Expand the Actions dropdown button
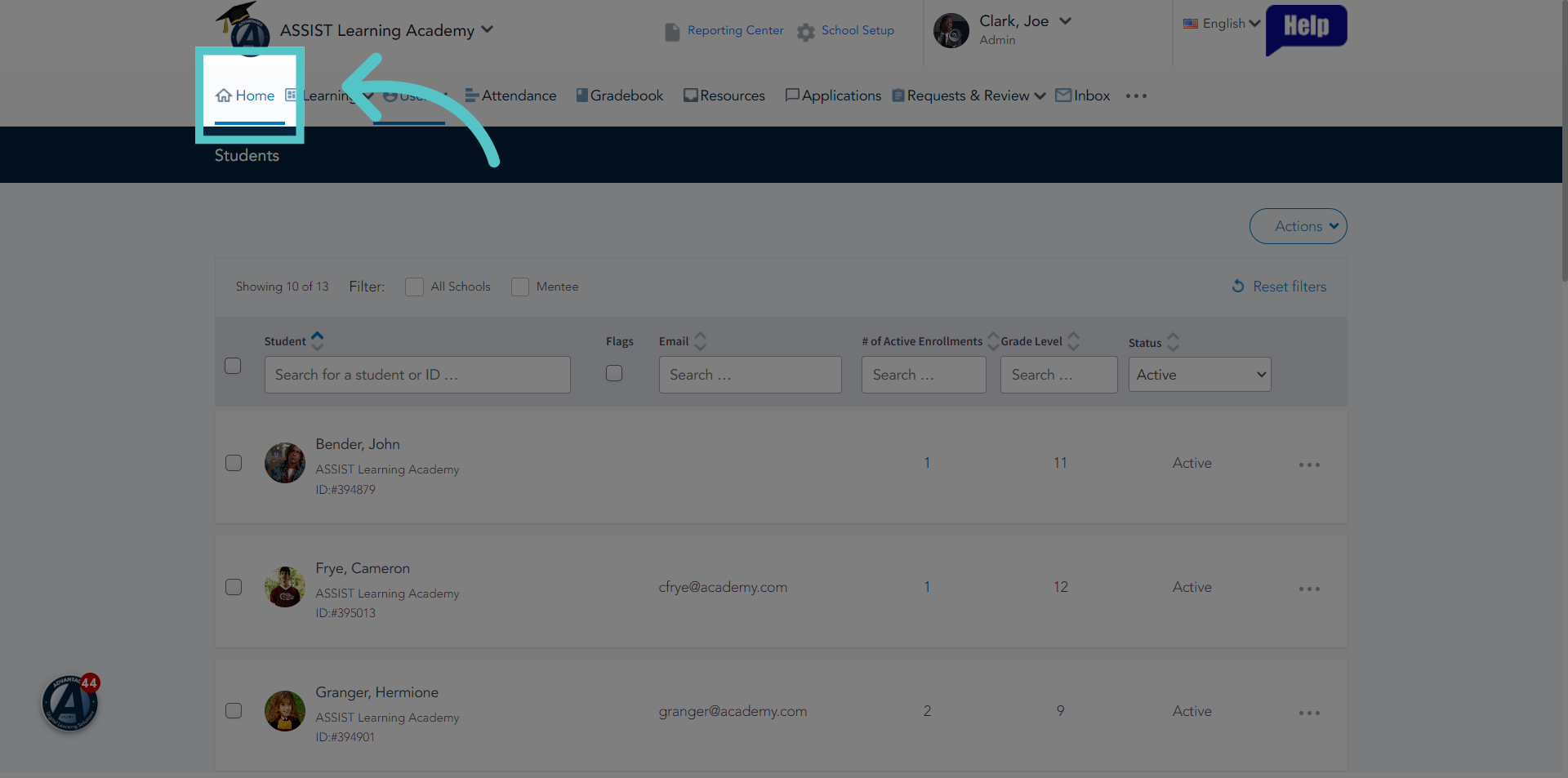 point(1298,226)
